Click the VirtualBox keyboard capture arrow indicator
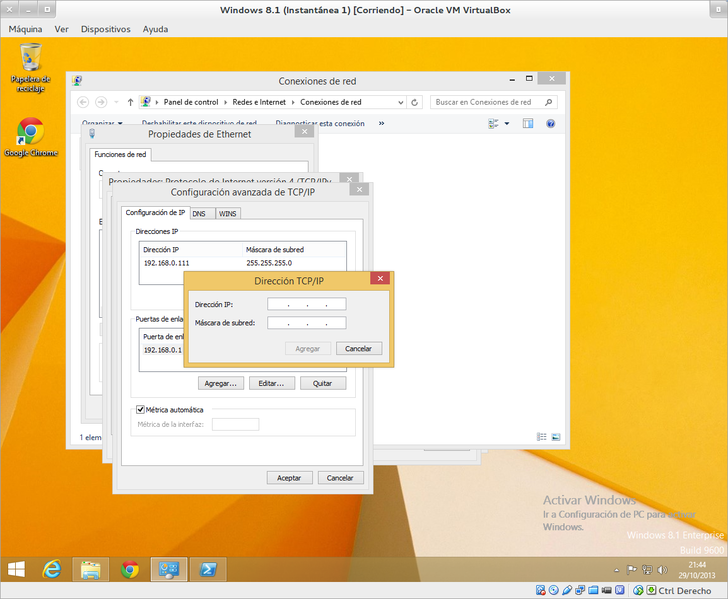 pos(651,590)
